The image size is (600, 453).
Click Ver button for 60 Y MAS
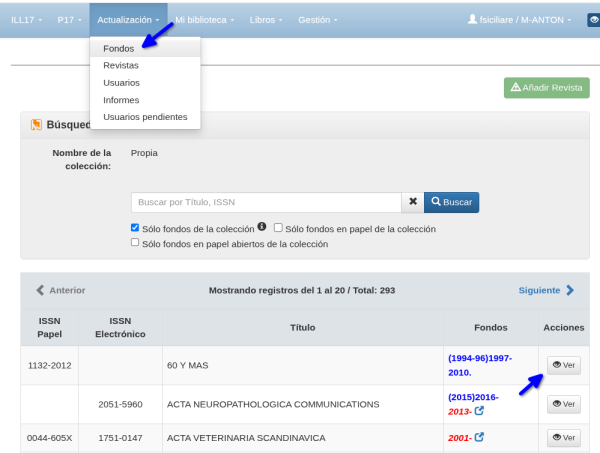coord(564,366)
